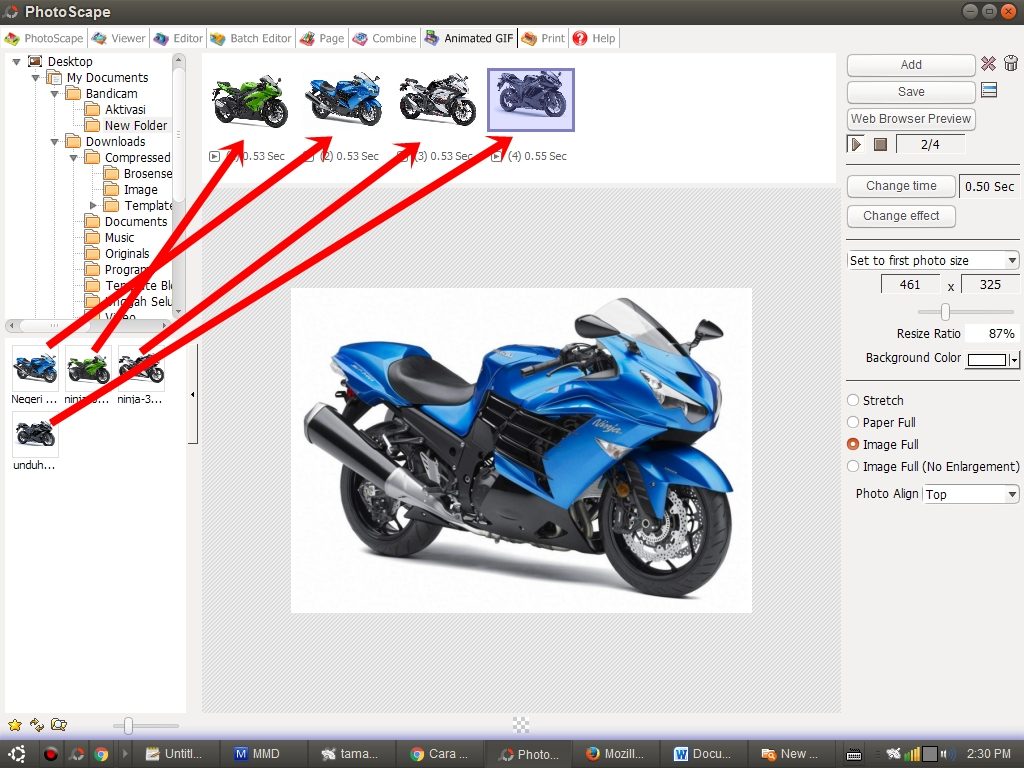Click the Mozilla Firefox taskbar button
The height and width of the screenshot is (768, 1024).
(x=615, y=754)
